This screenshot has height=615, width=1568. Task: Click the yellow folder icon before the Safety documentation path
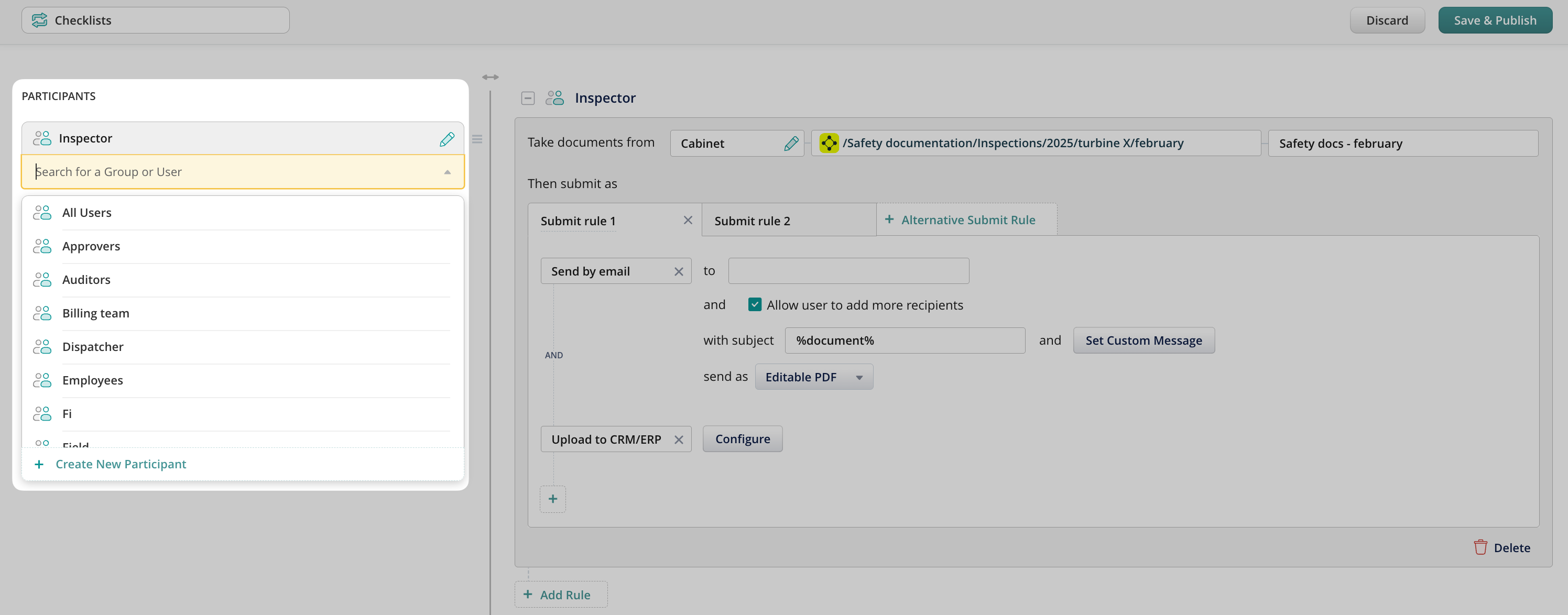tap(829, 143)
